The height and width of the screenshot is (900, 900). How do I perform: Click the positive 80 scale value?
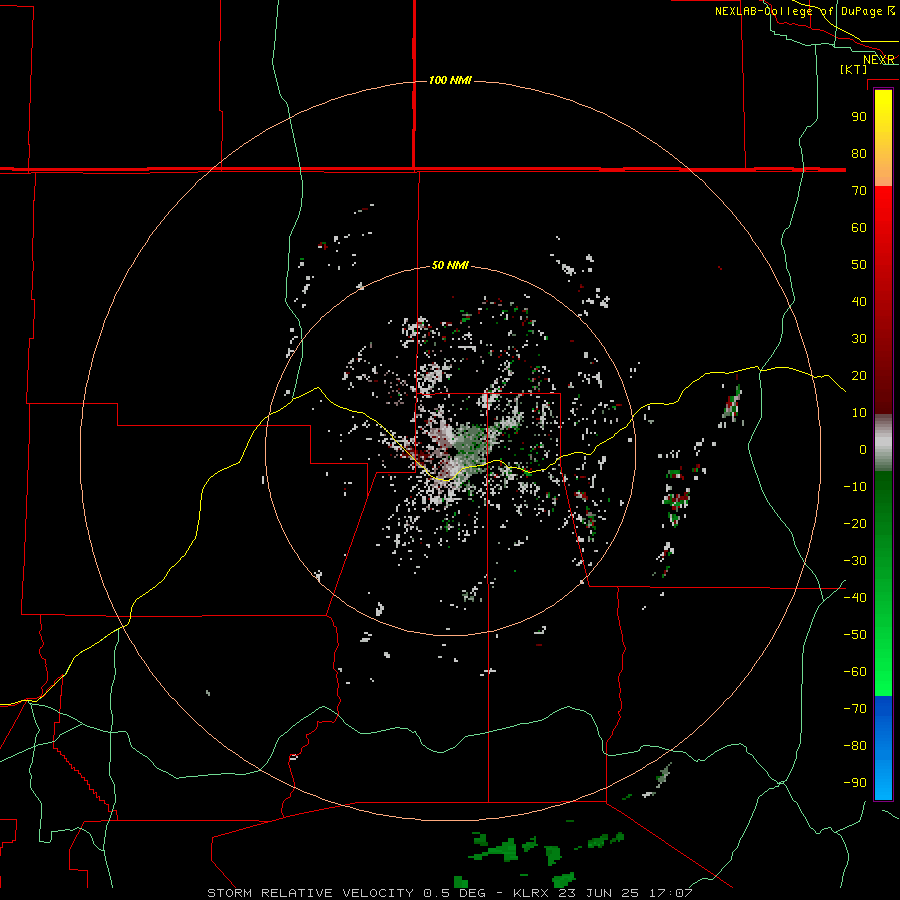click(859, 153)
